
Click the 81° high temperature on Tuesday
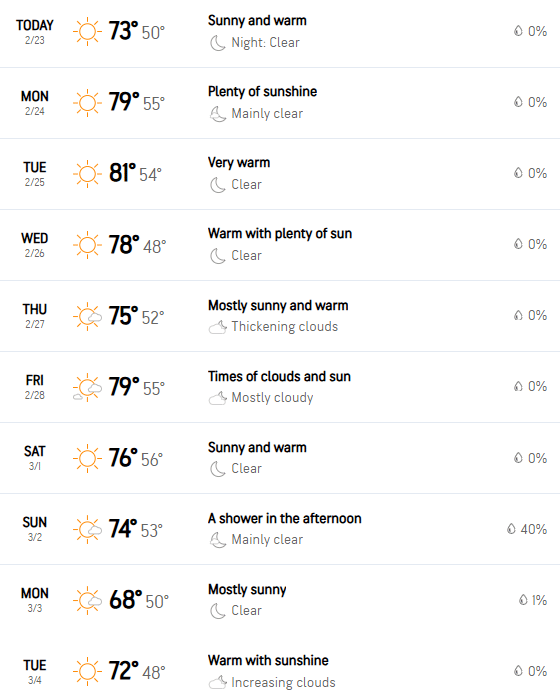point(122,173)
